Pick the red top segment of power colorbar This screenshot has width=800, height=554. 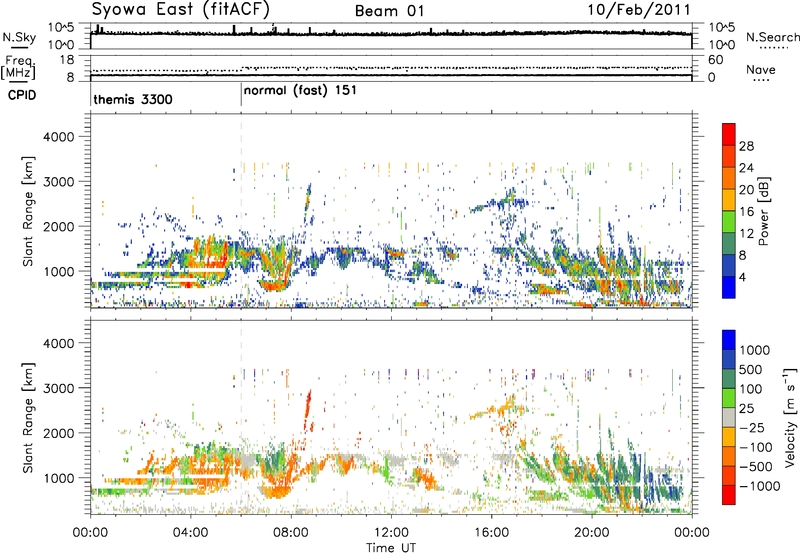tap(729, 134)
